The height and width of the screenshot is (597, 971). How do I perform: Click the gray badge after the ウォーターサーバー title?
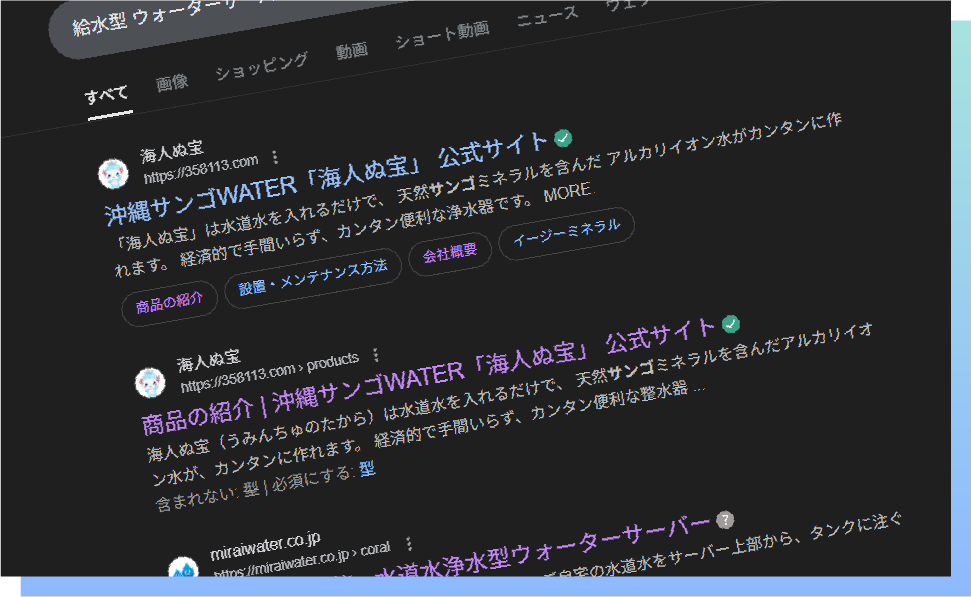(725, 519)
